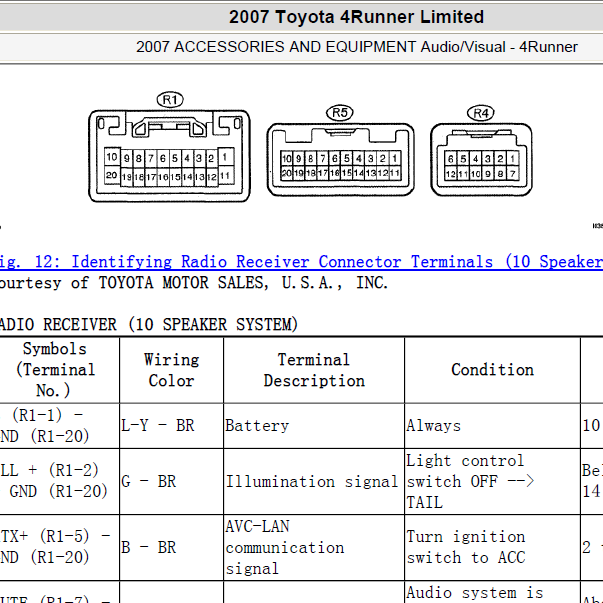Select terminal 1 on the R1 connector
The width and height of the screenshot is (603, 603).
click(x=226, y=157)
